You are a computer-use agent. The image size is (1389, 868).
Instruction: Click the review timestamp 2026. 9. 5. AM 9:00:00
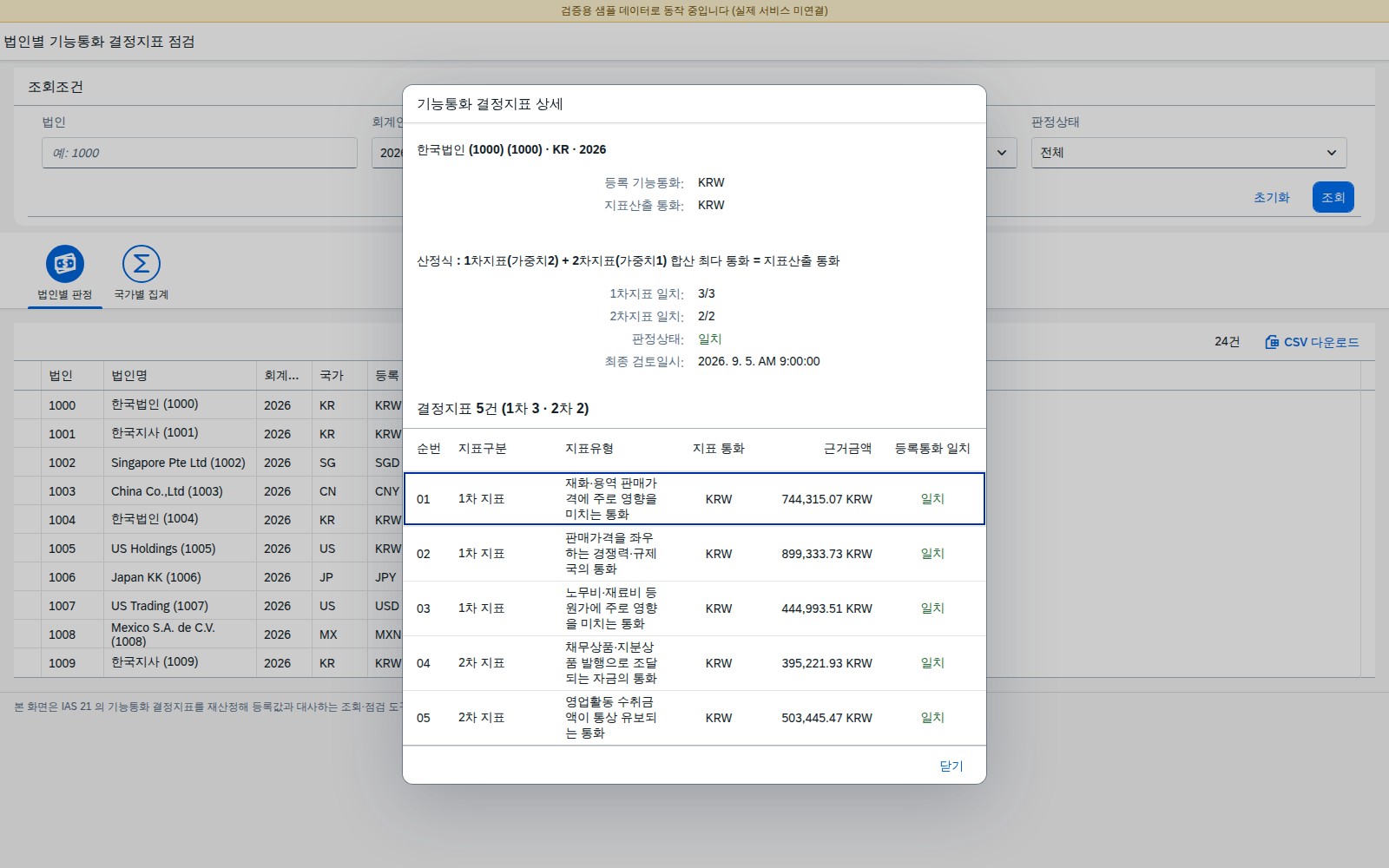[759, 361]
